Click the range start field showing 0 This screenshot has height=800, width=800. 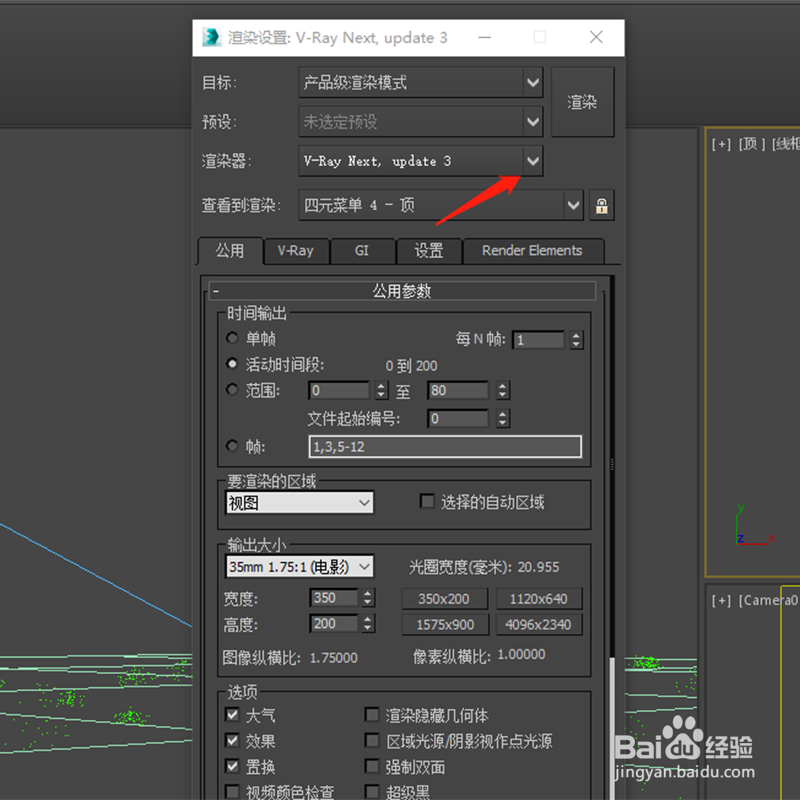pyautogui.click(x=339, y=390)
